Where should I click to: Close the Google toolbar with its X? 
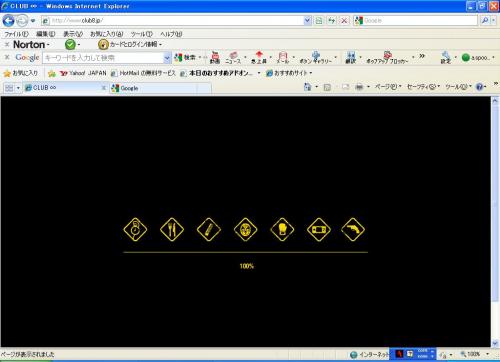click(x=7, y=57)
